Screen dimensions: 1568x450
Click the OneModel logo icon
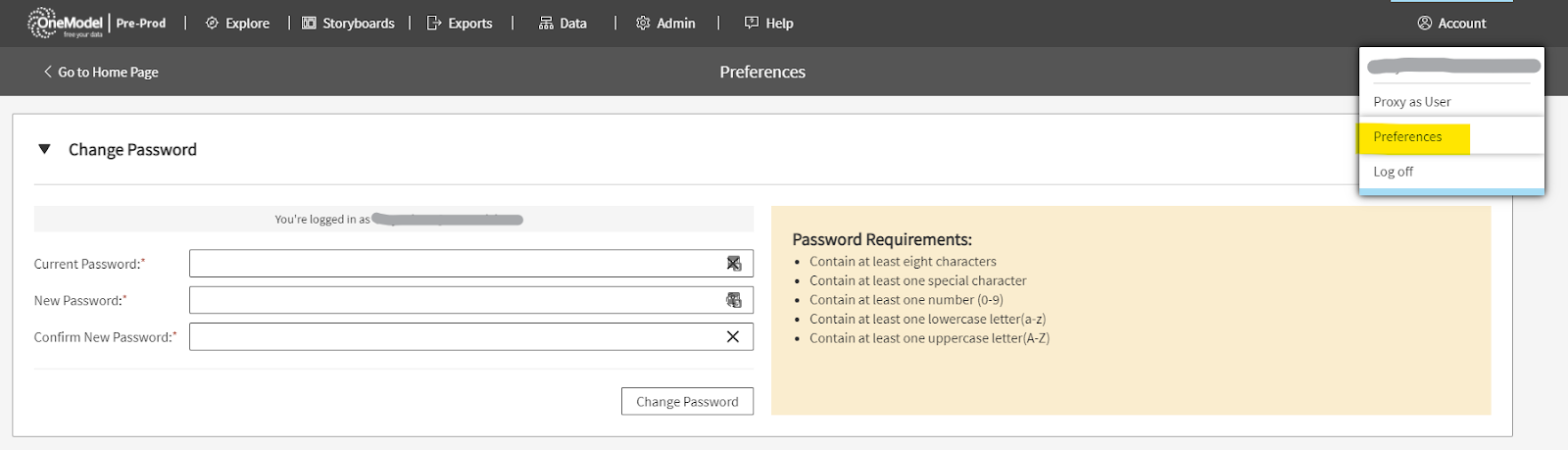click(x=42, y=23)
